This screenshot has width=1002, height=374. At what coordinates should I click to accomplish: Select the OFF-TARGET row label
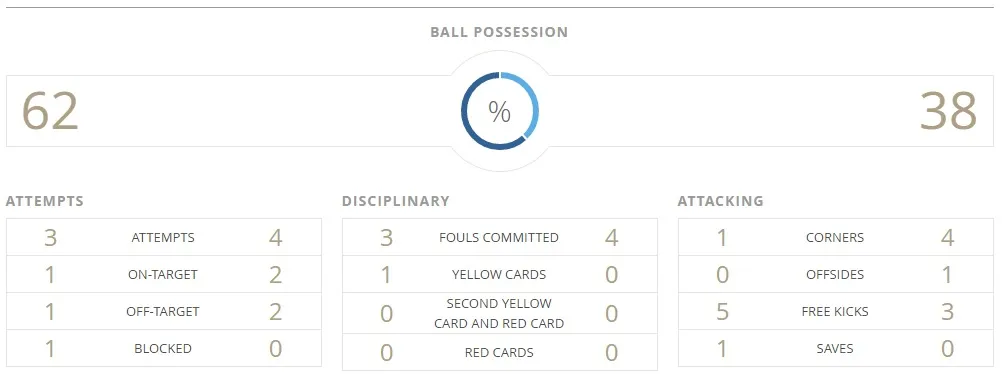[x=163, y=312]
